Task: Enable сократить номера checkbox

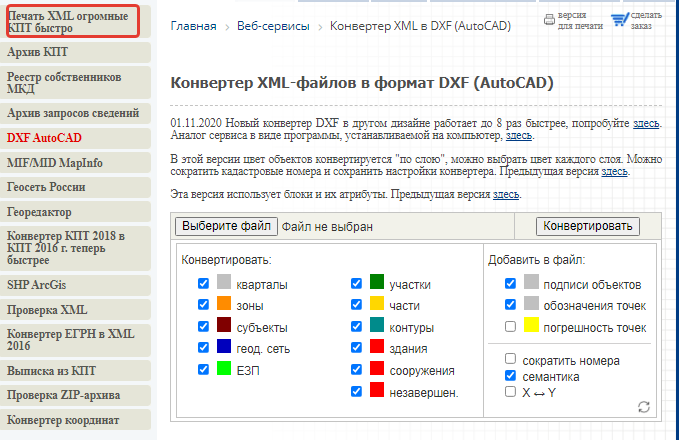Action: pyautogui.click(x=510, y=359)
